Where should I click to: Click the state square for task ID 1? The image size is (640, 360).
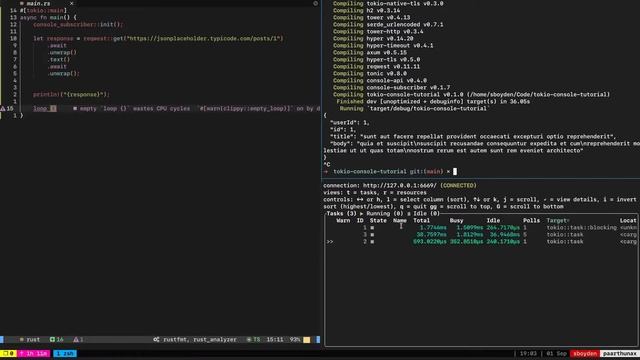[372, 227]
